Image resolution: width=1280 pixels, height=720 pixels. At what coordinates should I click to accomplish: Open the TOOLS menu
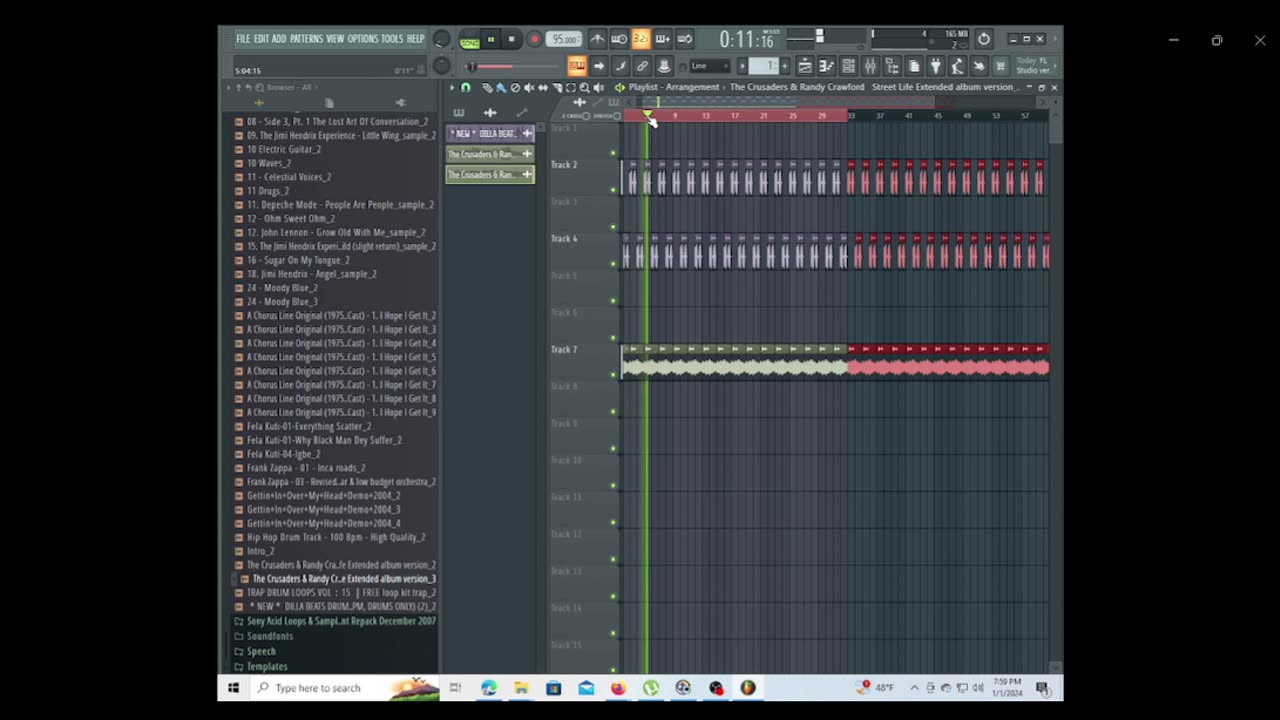click(x=392, y=39)
